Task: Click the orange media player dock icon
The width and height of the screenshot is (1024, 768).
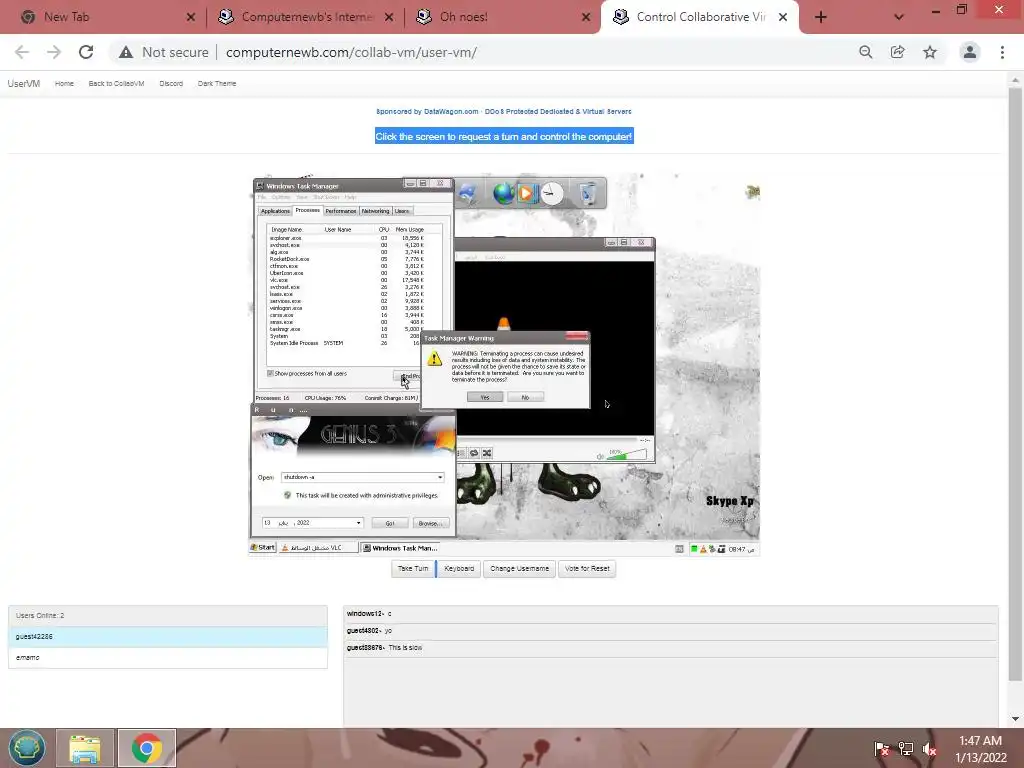Action: (527, 194)
